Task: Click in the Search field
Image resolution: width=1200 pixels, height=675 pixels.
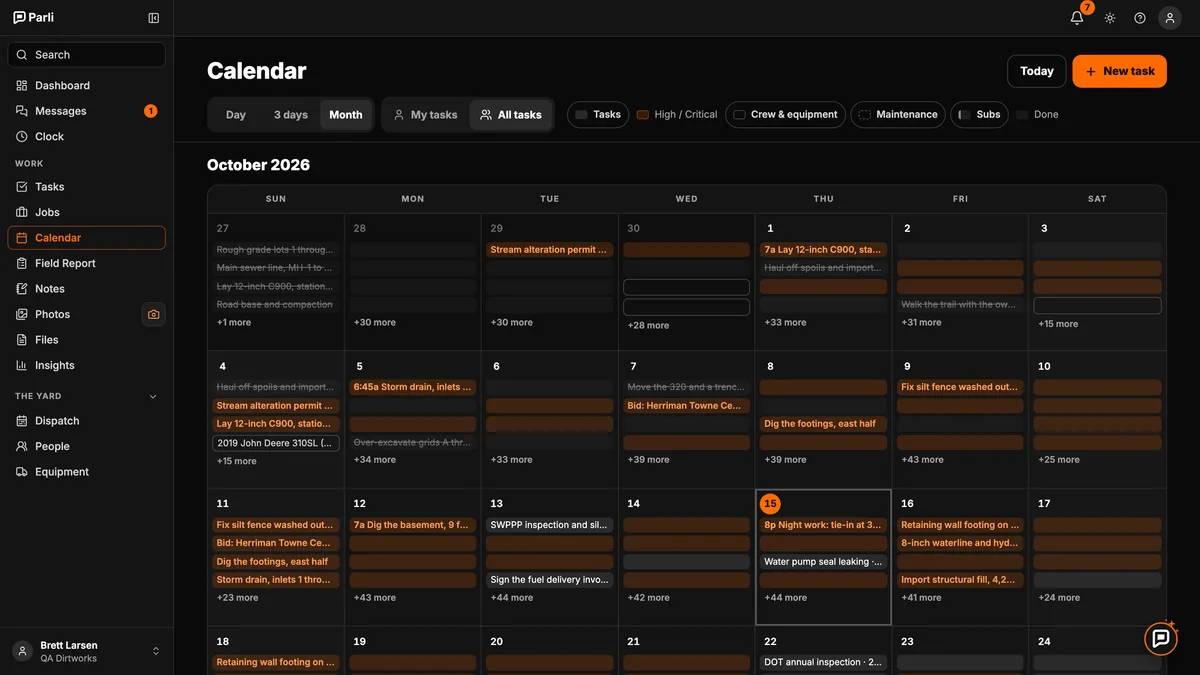Action: 87,55
